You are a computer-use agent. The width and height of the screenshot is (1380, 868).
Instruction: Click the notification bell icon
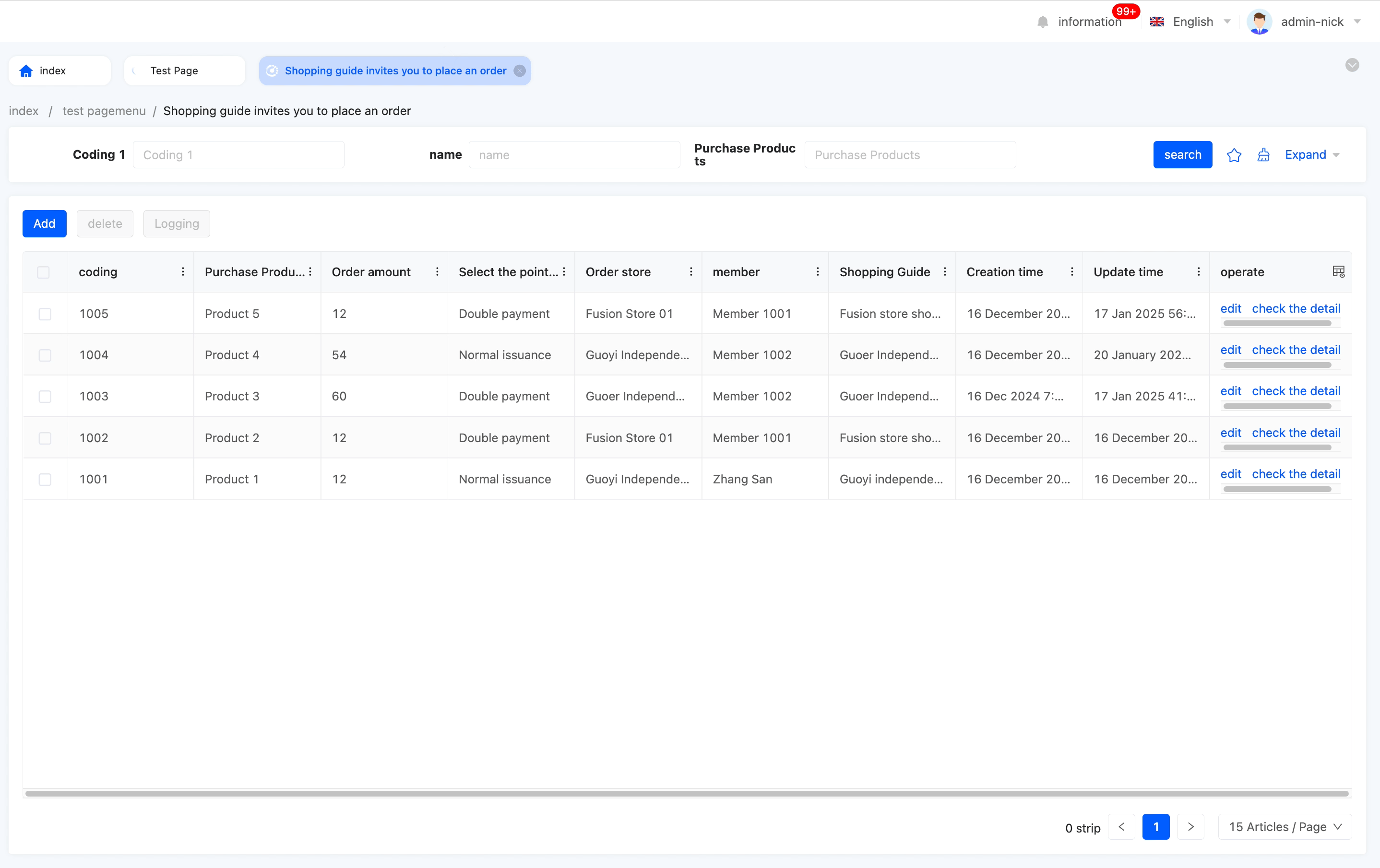click(x=1043, y=22)
